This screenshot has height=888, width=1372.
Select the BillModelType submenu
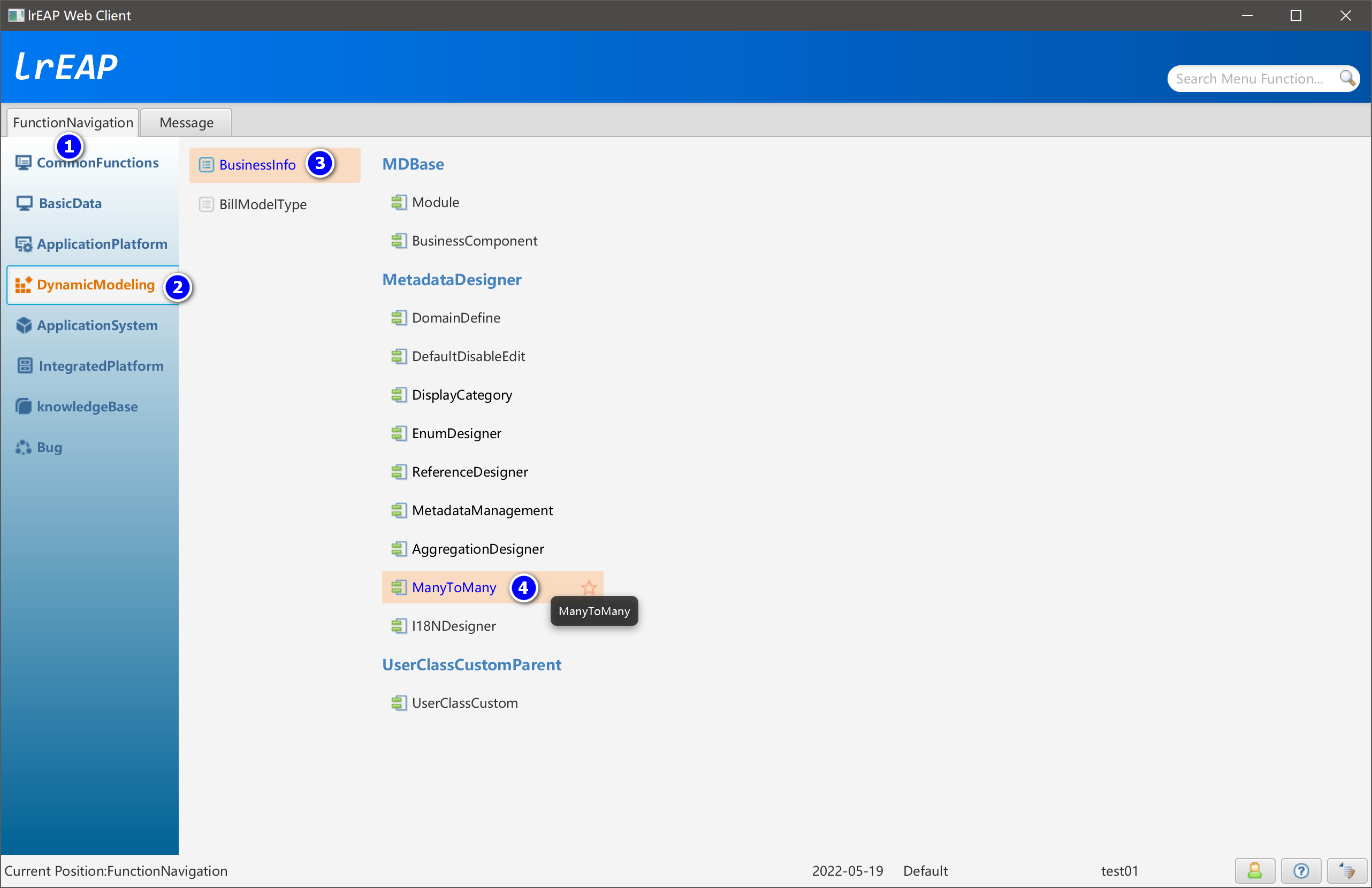(275, 204)
